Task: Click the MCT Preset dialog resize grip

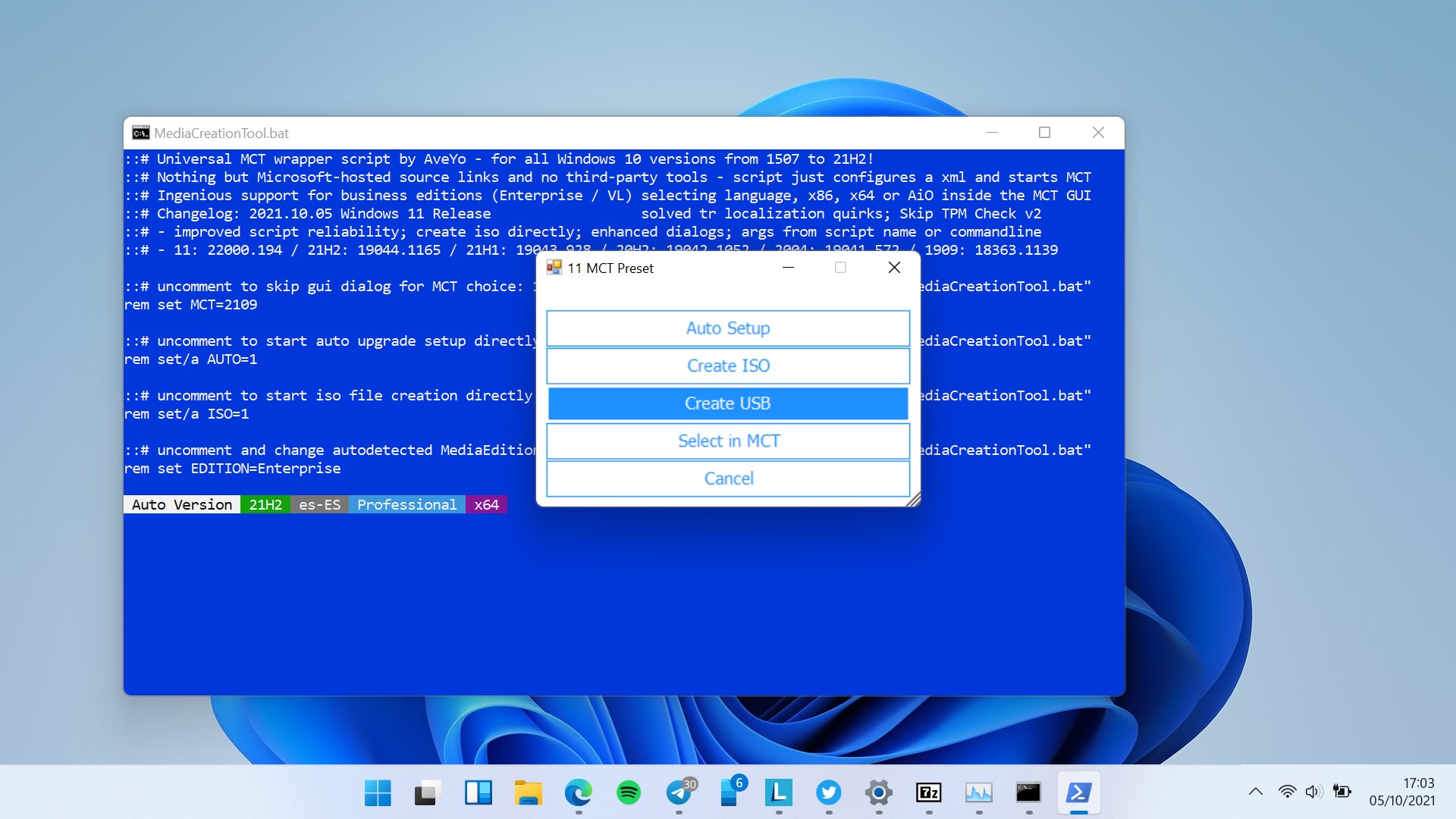Action: point(914,500)
